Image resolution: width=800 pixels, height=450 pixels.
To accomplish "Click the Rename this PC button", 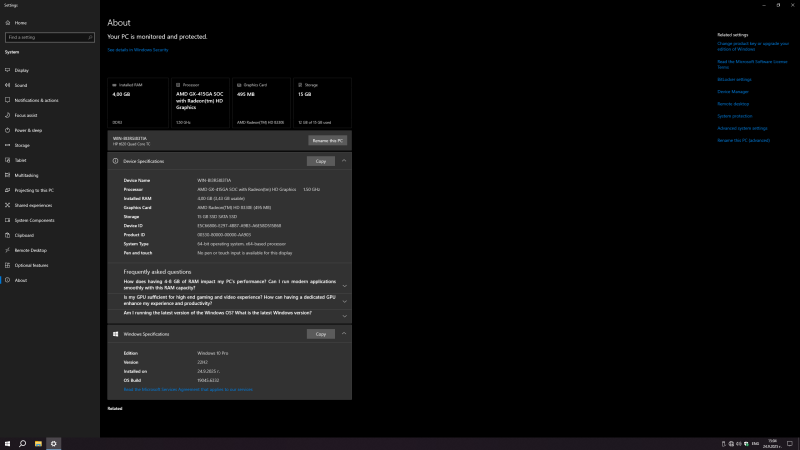I will pyautogui.click(x=327, y=141).
